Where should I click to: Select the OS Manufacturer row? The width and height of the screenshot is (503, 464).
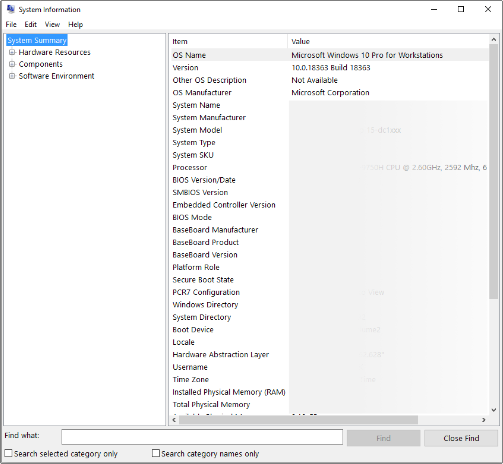330,93
